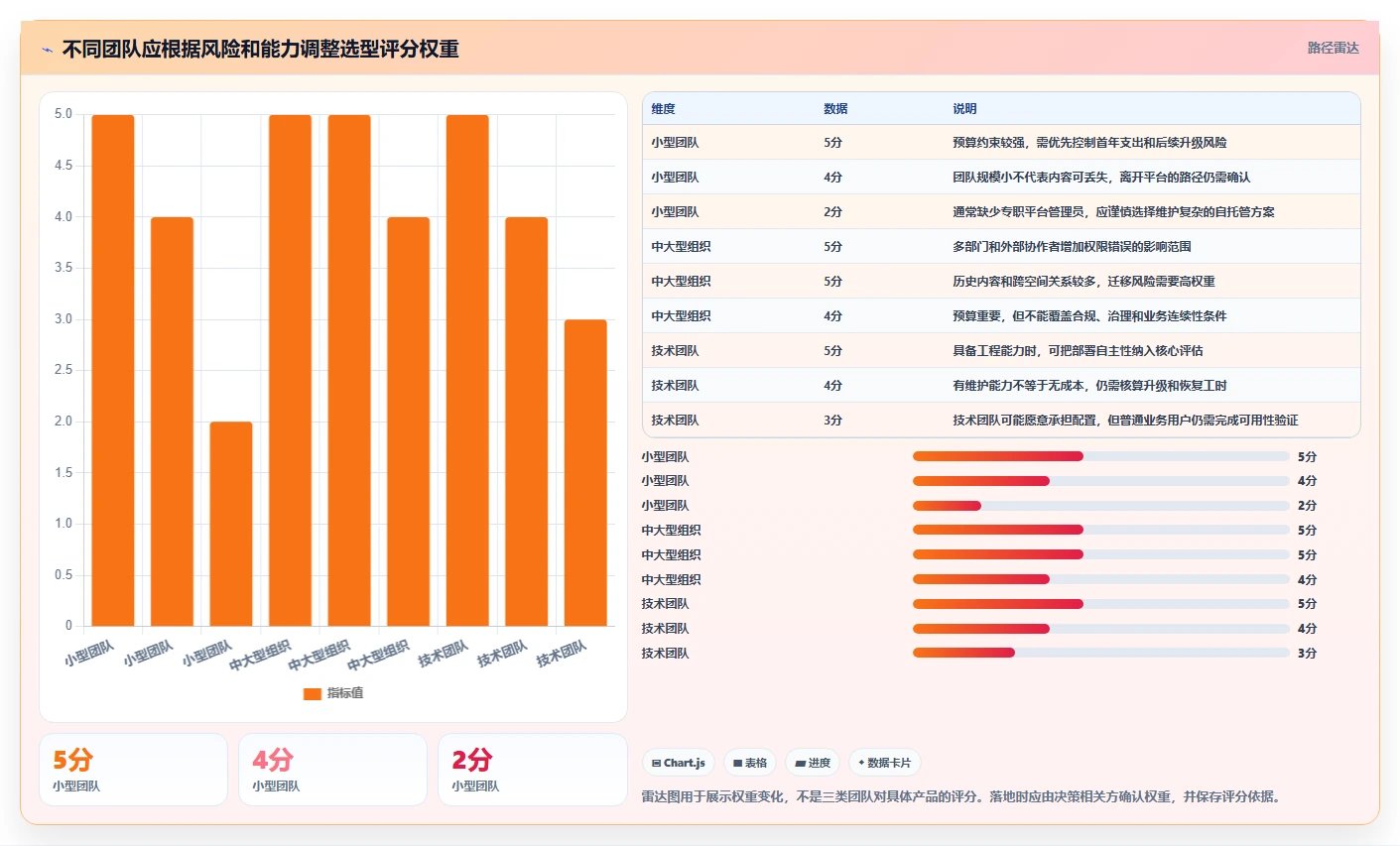Screen dimensions: 1400x846
Task: Click the title 不同团队应根据风险和能力调整选型评分权重
Action: [x=260, y=50]
